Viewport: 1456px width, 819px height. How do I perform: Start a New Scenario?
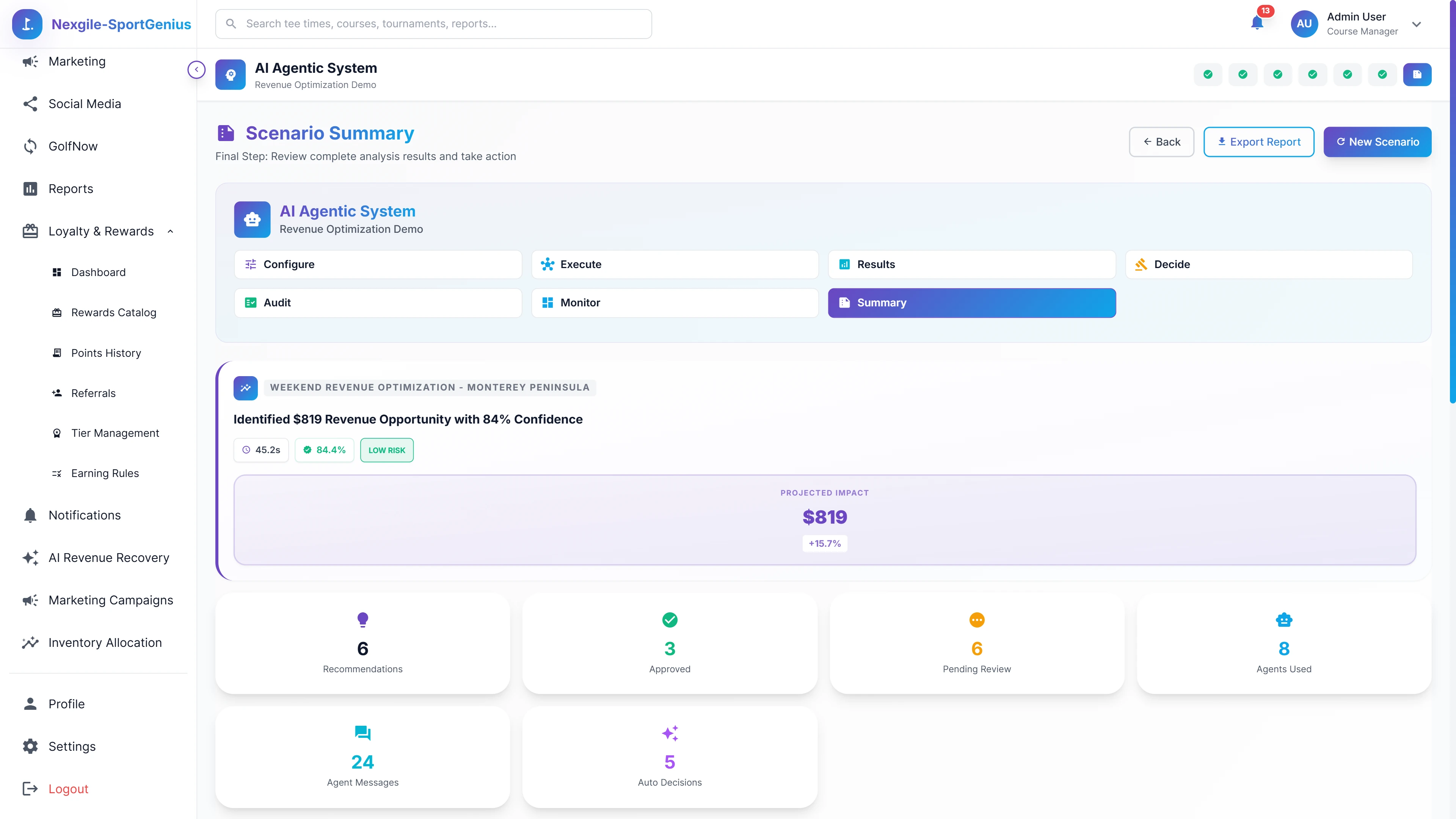pyautogui.click(x=1378, y=141)
